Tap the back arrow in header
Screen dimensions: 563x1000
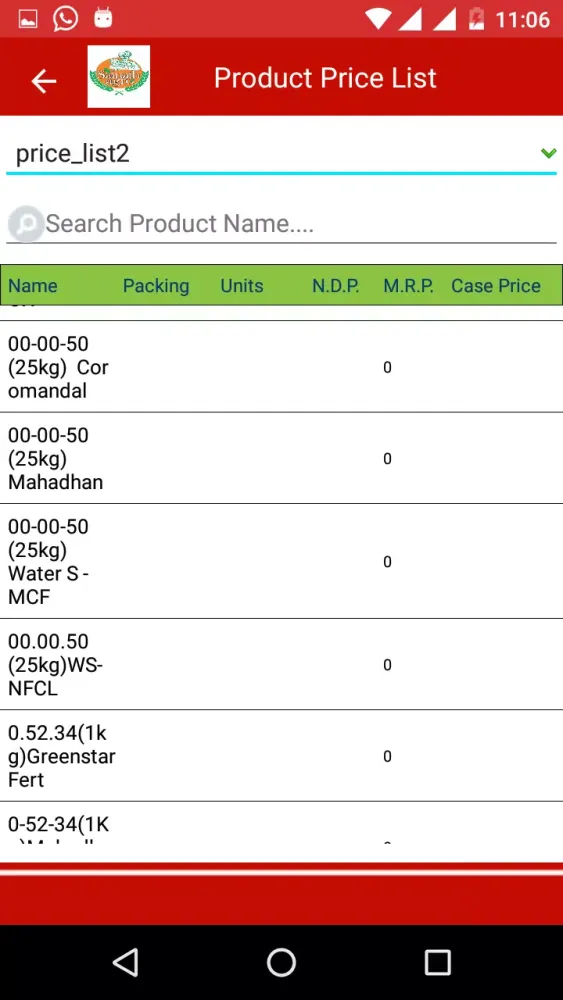[43, 80]
